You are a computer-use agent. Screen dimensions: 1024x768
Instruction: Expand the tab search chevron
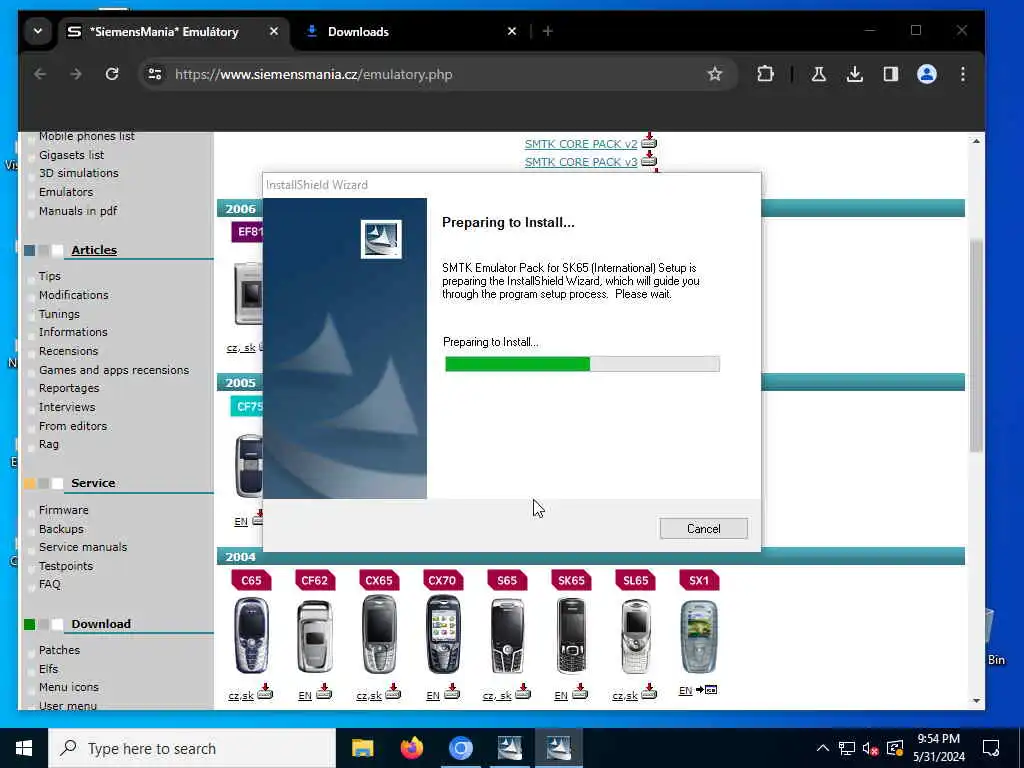tap(38, 31)
